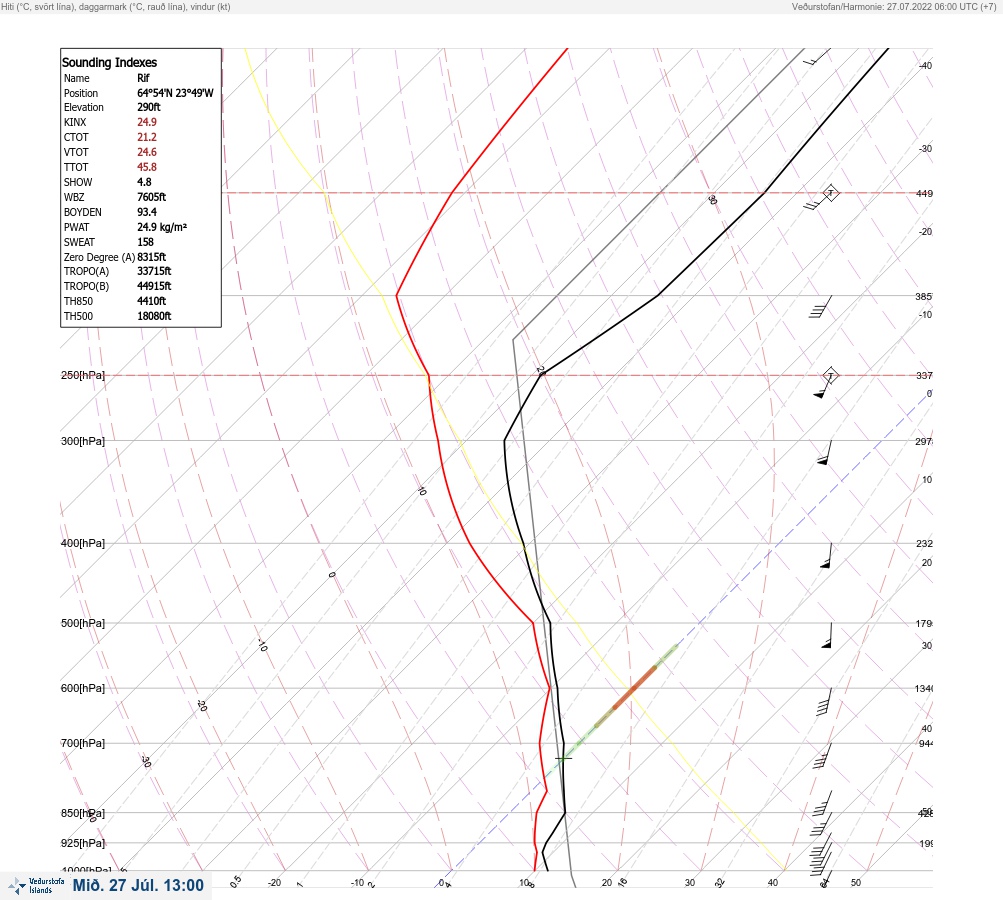Click the WBZ value 7605ft

point(152,197)
